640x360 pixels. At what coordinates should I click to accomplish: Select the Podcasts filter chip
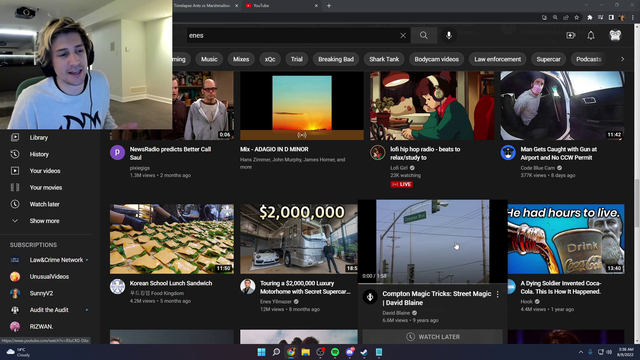click(x=589, y=59)
